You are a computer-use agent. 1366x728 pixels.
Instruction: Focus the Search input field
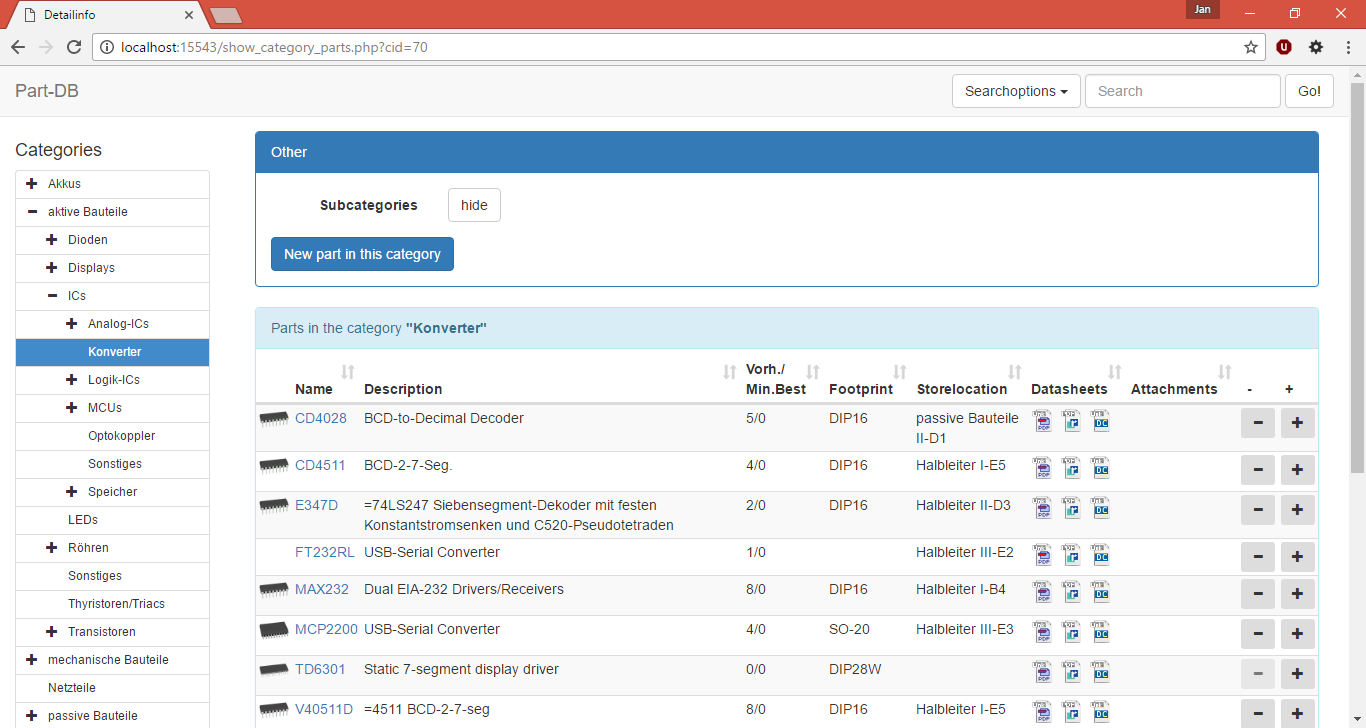pyautogui.click(x=1182, y=91)
